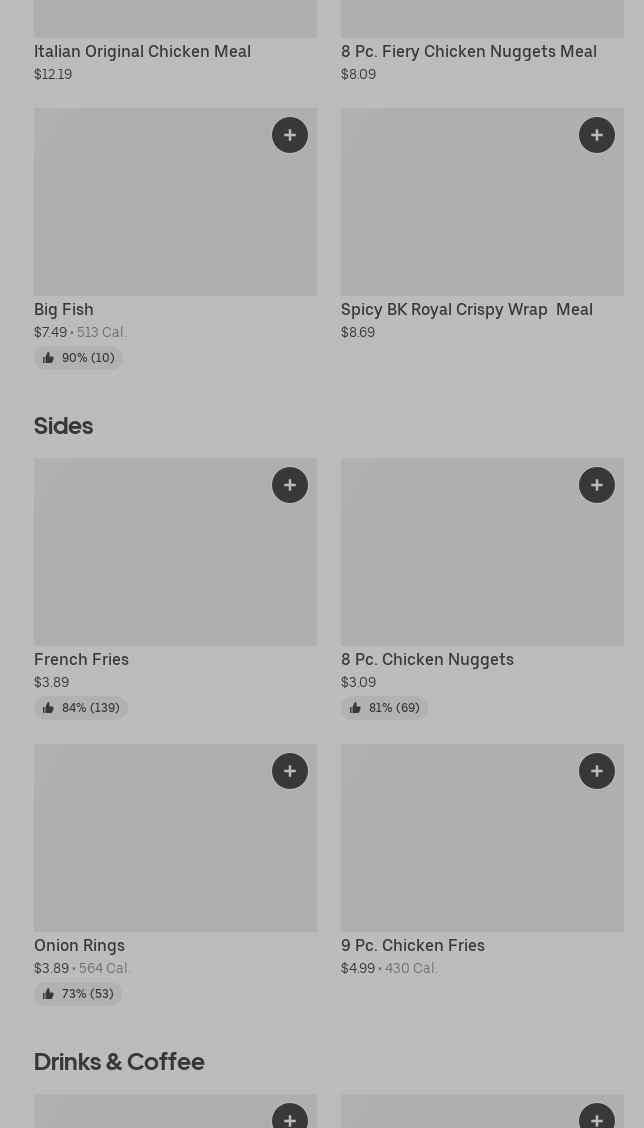Image resolution: width=644 pixels, height=1128 pixels.
Task: Open 8 Pc. Fiery Chicken Nuggets Meal
Action: click(x=468, y=51)
